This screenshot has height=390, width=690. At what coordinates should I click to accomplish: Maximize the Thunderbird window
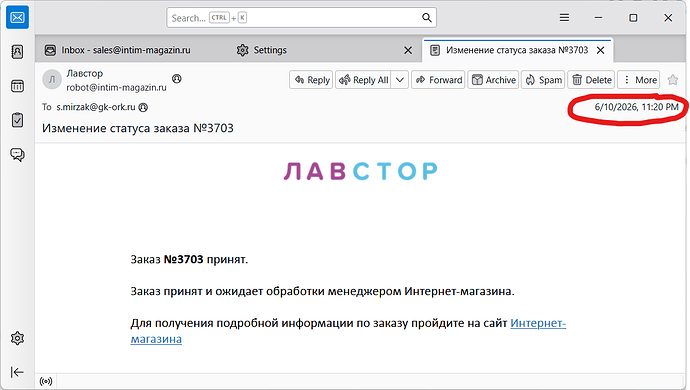tap(633, 18)
